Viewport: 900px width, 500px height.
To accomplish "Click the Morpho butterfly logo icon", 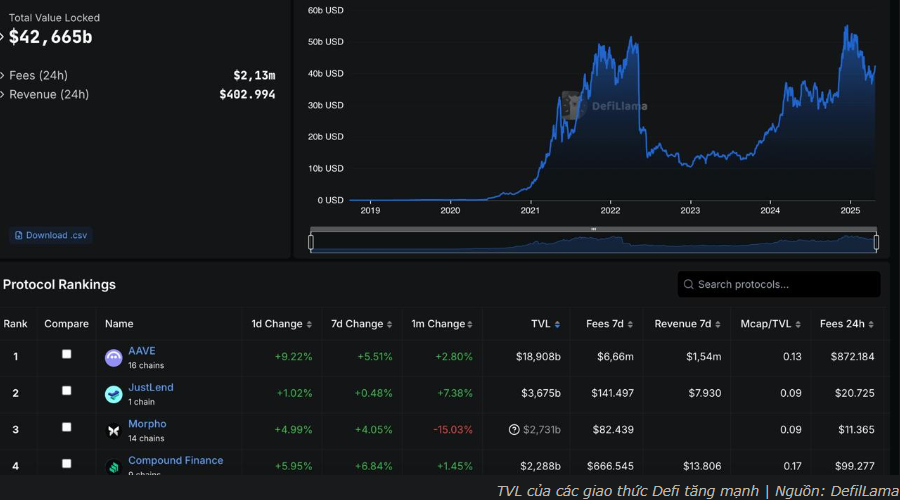I will [114, 431].
